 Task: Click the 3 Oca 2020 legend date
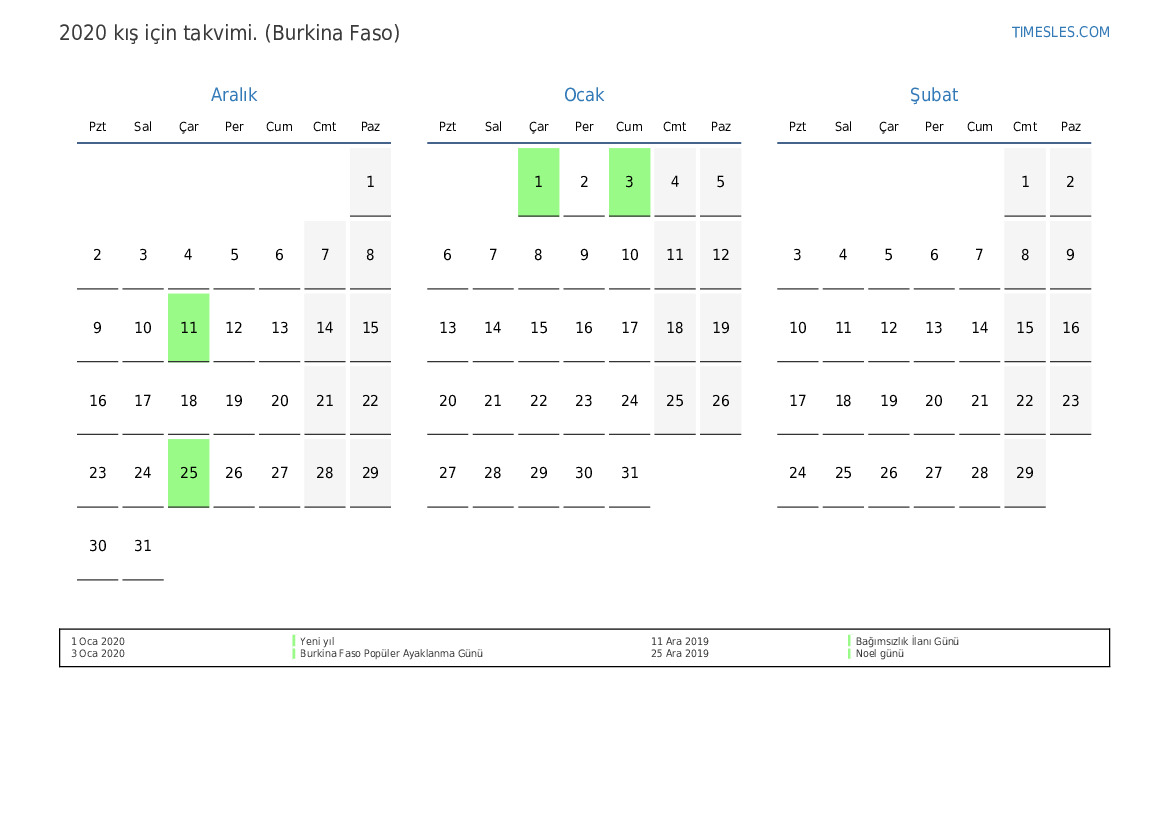point(98,654)
